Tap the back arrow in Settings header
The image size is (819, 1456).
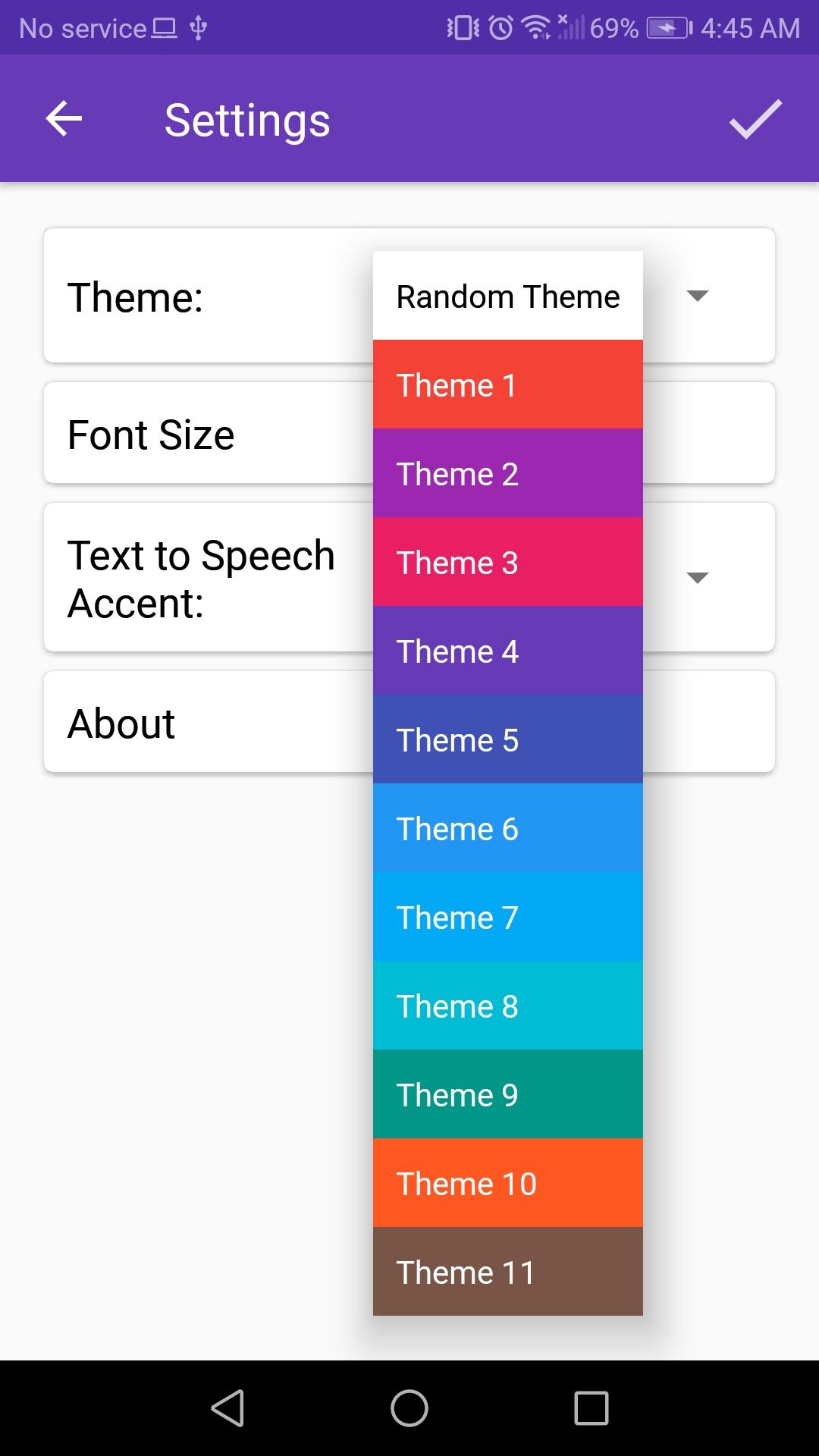(x=64, y=119)
